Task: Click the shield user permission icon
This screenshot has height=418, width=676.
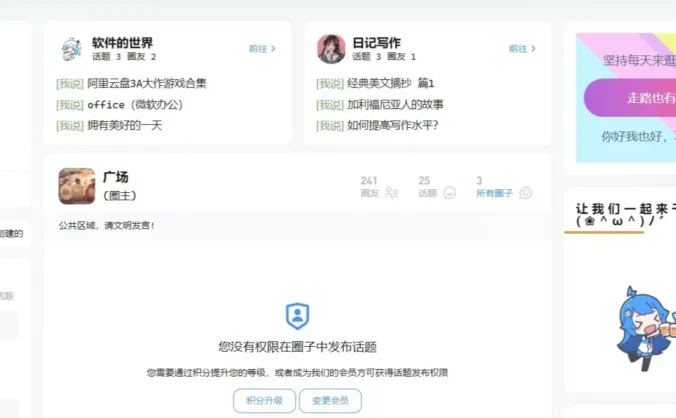Action: coord(297,316)
